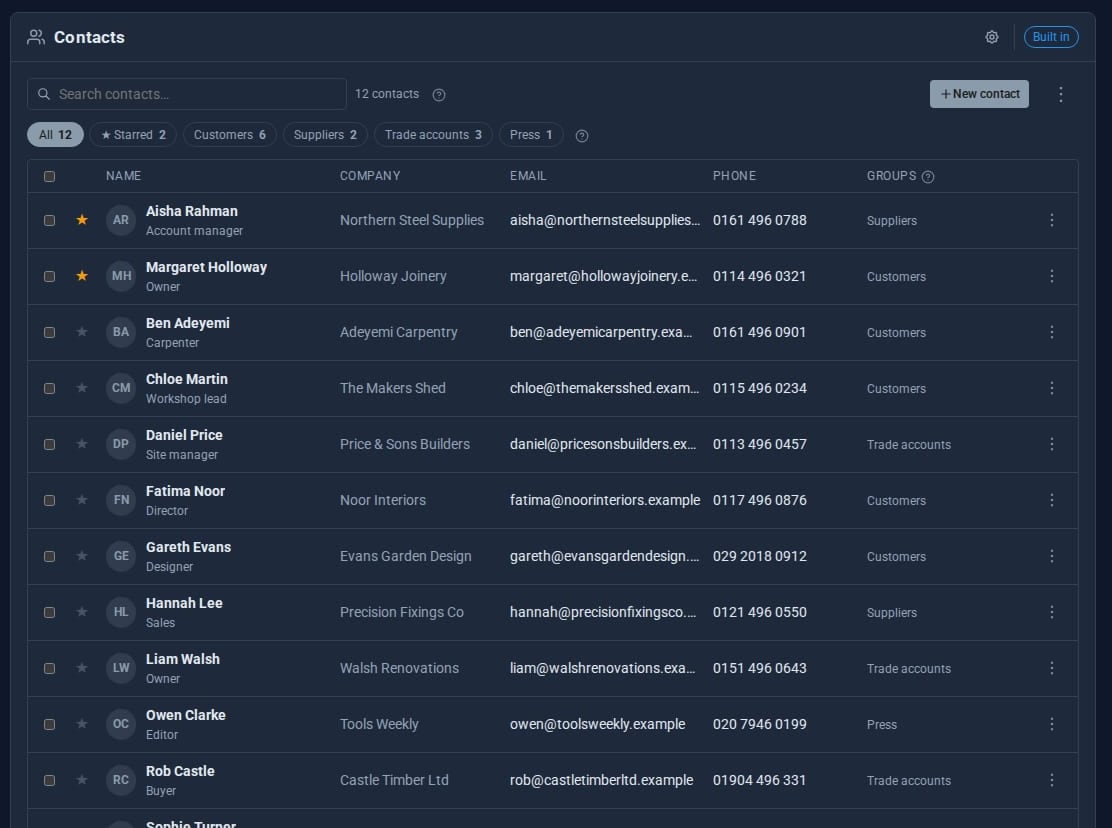1112x828 pixels.
Task: Open row actions menu for Aisha Rahman
Action: pos(1052,220)
